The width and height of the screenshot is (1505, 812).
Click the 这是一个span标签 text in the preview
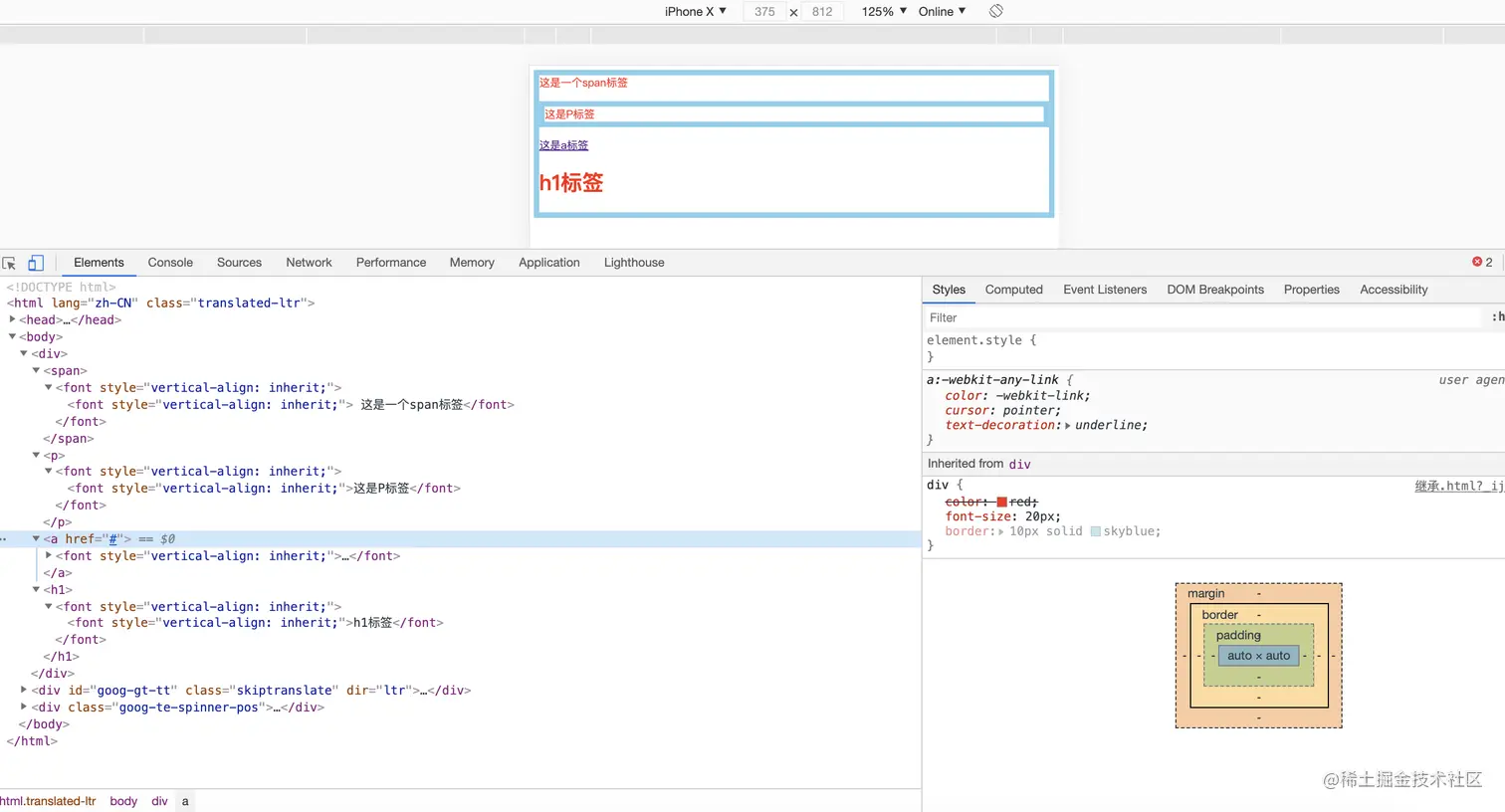tap(583, 83)
